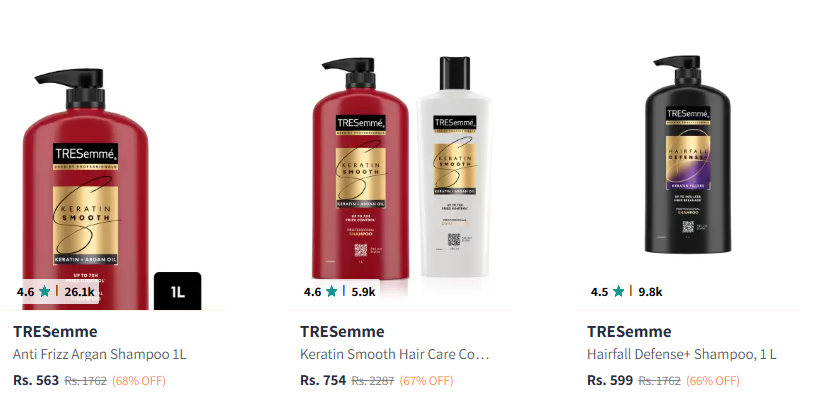The image size is (836, 417).
Task: Click TRESemme brand above Anti Frizz Argan
Action: coord(55,332)
